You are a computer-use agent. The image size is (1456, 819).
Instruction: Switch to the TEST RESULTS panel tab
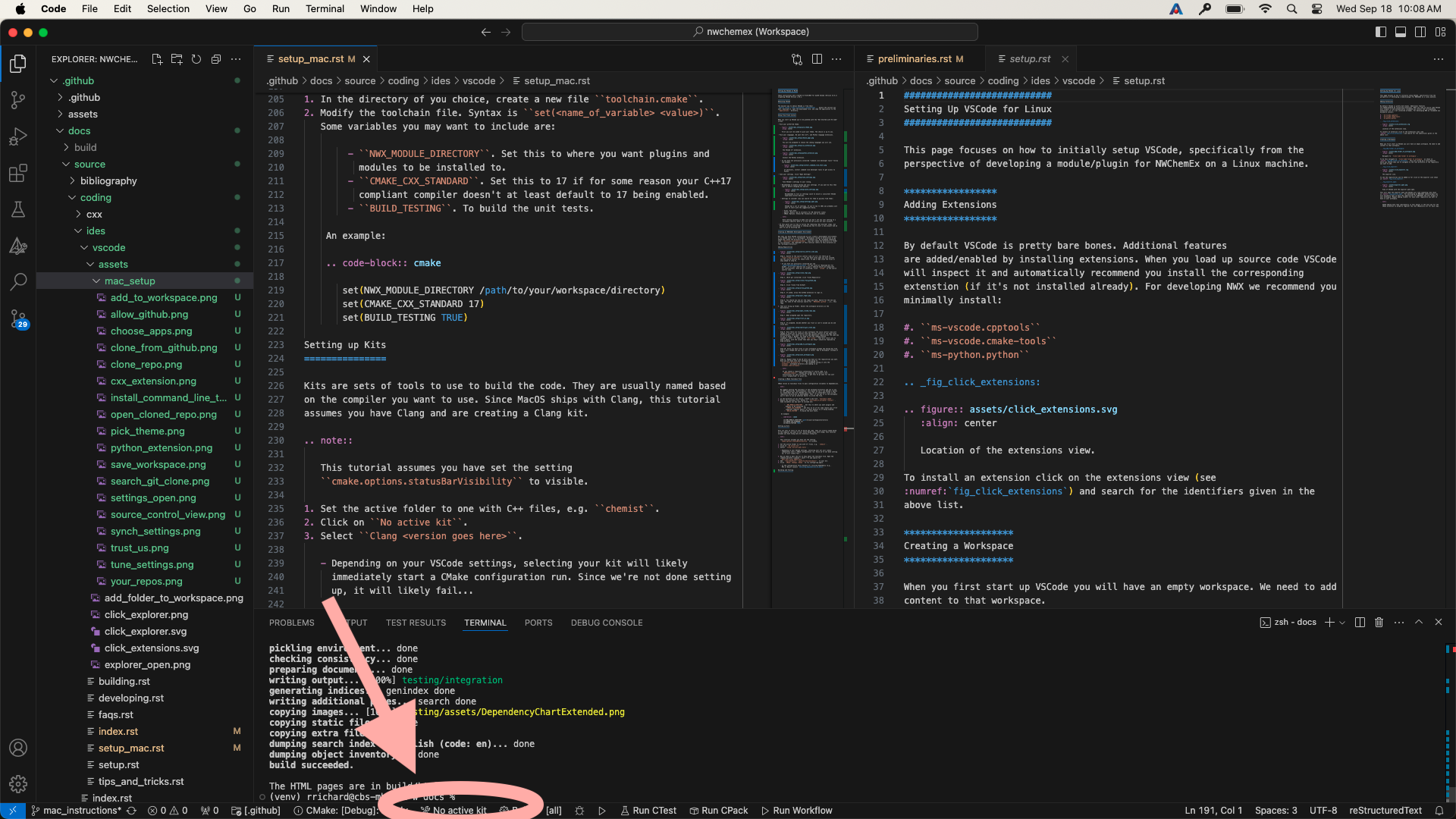416,623
